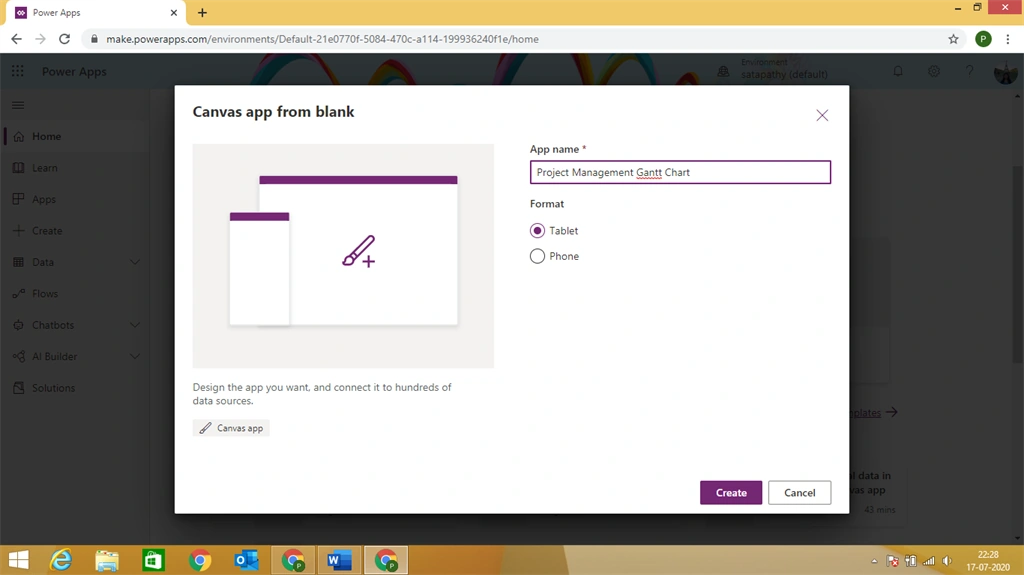1024x575 pixels.
Task: Click the Solutions icon in sidebar
Action: pyautogui.click(x=18, y=387)
